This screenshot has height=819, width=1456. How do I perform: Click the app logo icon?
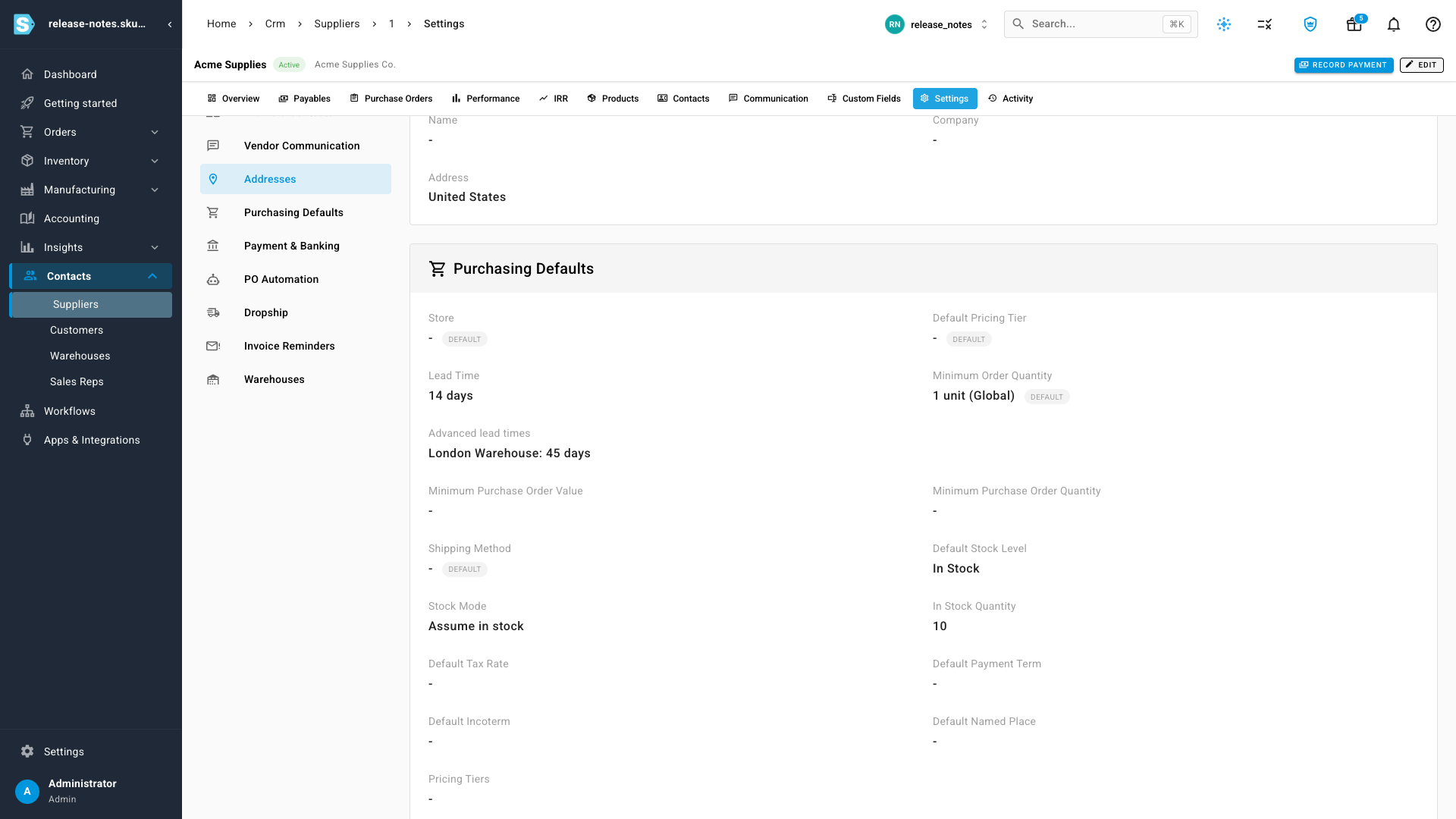(x=24, y=24)
